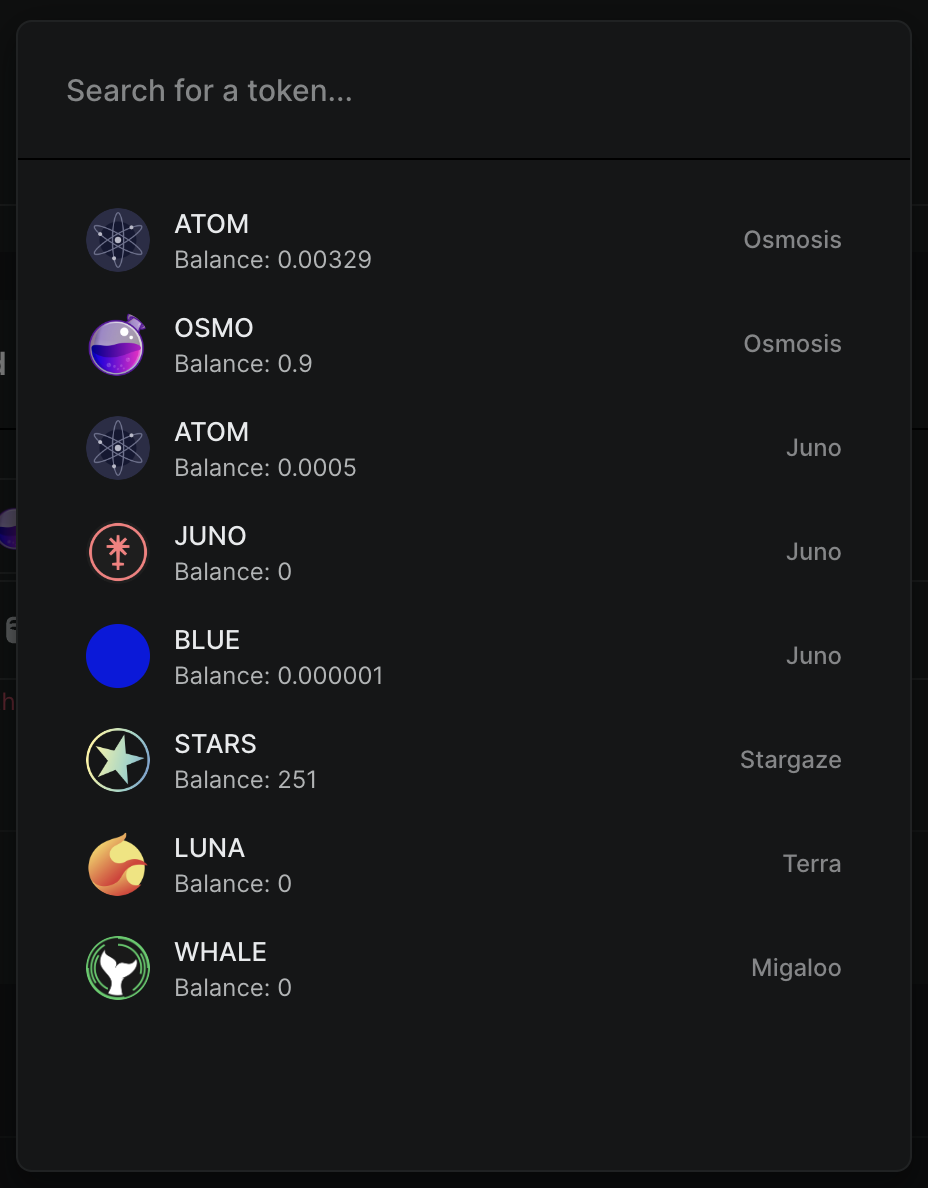The height and width of the screenshot is (1188, 928).
Task: Pick the solid BLUE token circle icon
Action: (118, 656)
